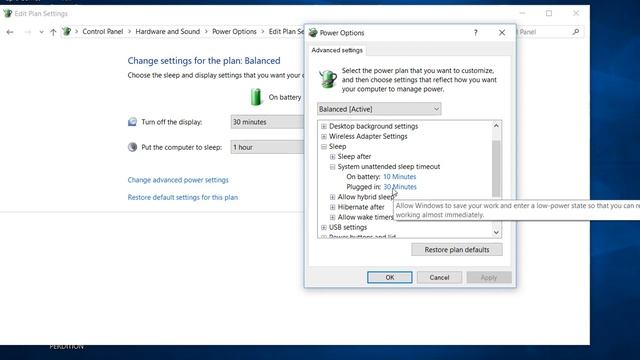Select System unattended sleep timeout label
The height and width of the screenshot is (360, 640).
point(389,167)
